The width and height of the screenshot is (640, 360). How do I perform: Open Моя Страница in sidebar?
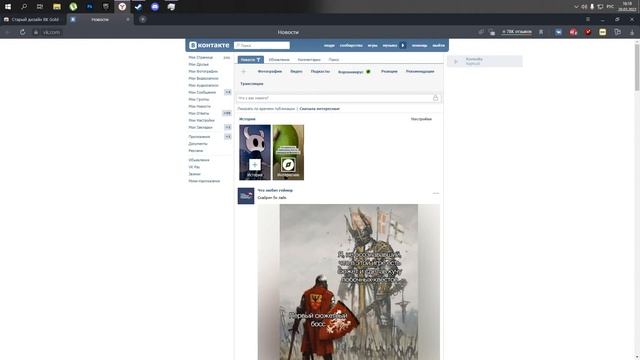(x=200, y=58)
